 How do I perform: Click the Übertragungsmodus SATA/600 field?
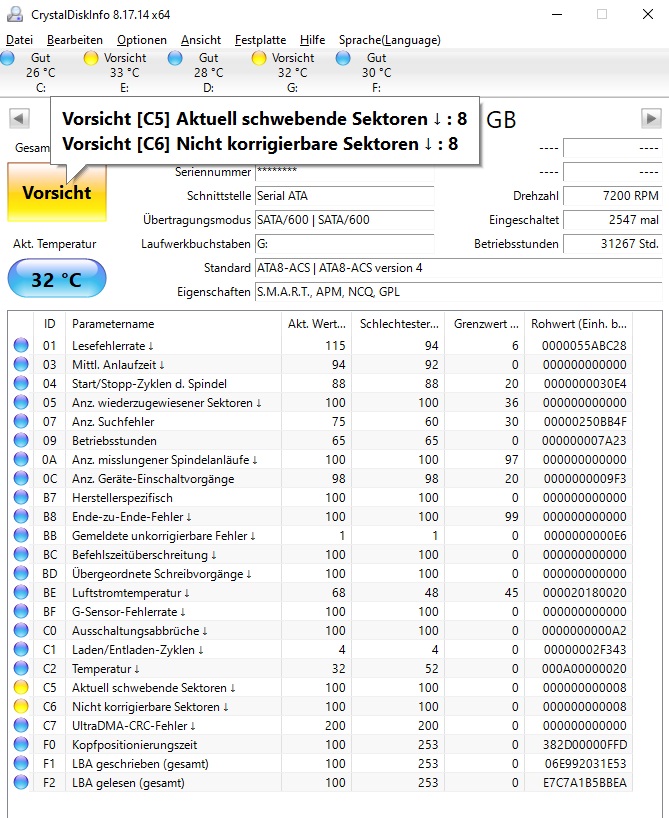(x=344, y=220)
